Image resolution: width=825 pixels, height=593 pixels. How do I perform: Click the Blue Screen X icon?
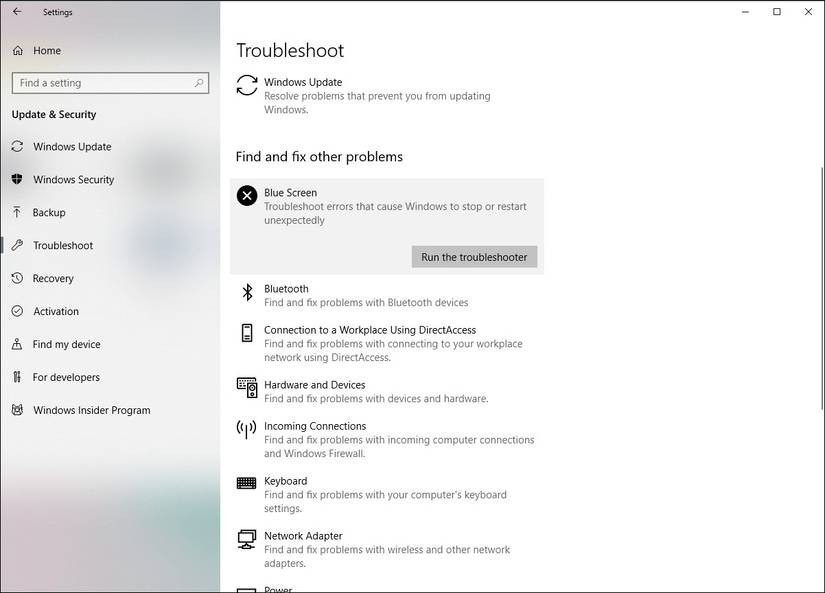(x=247, y=196)
